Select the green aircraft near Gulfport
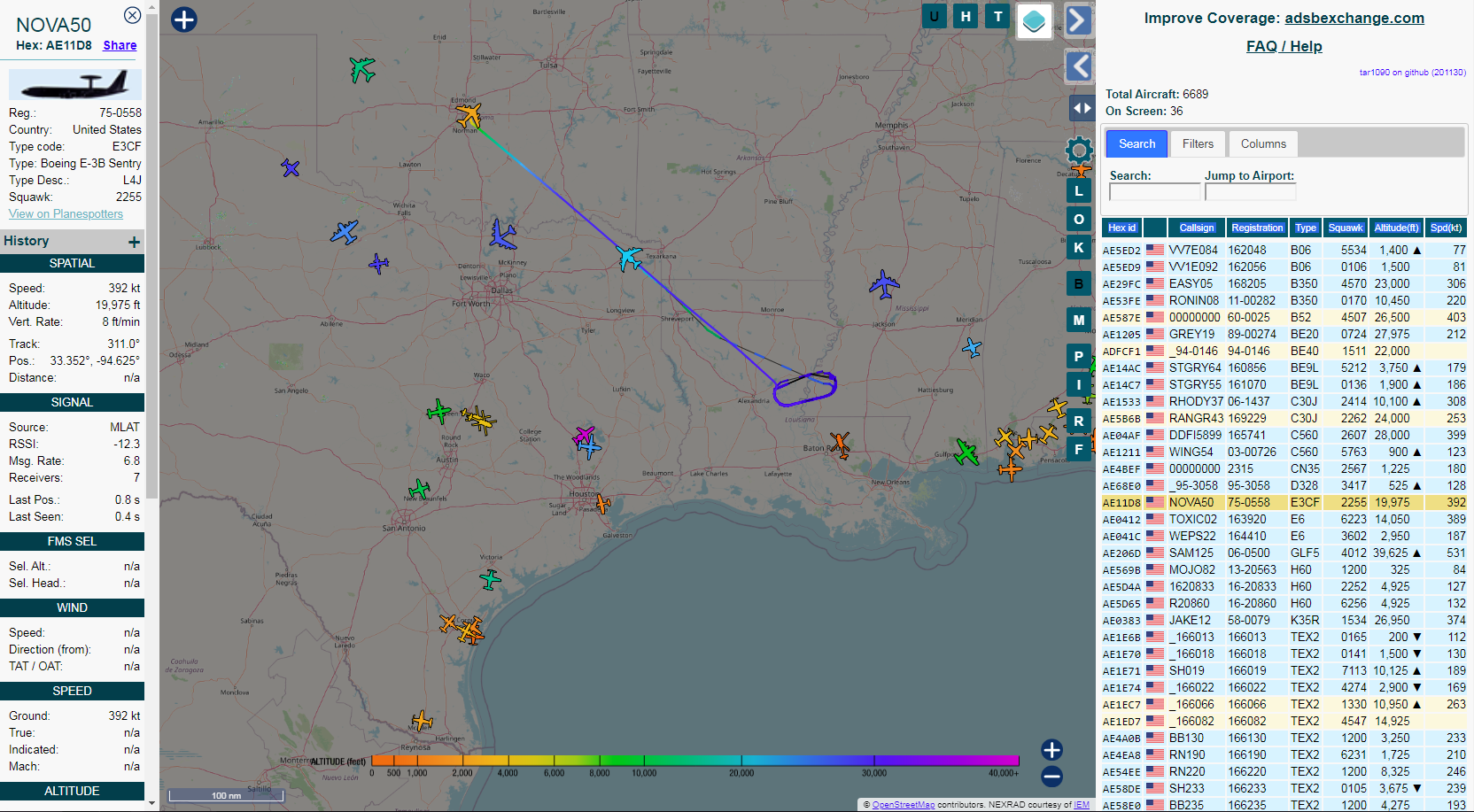1474x812 pixels. pos(966,452)
